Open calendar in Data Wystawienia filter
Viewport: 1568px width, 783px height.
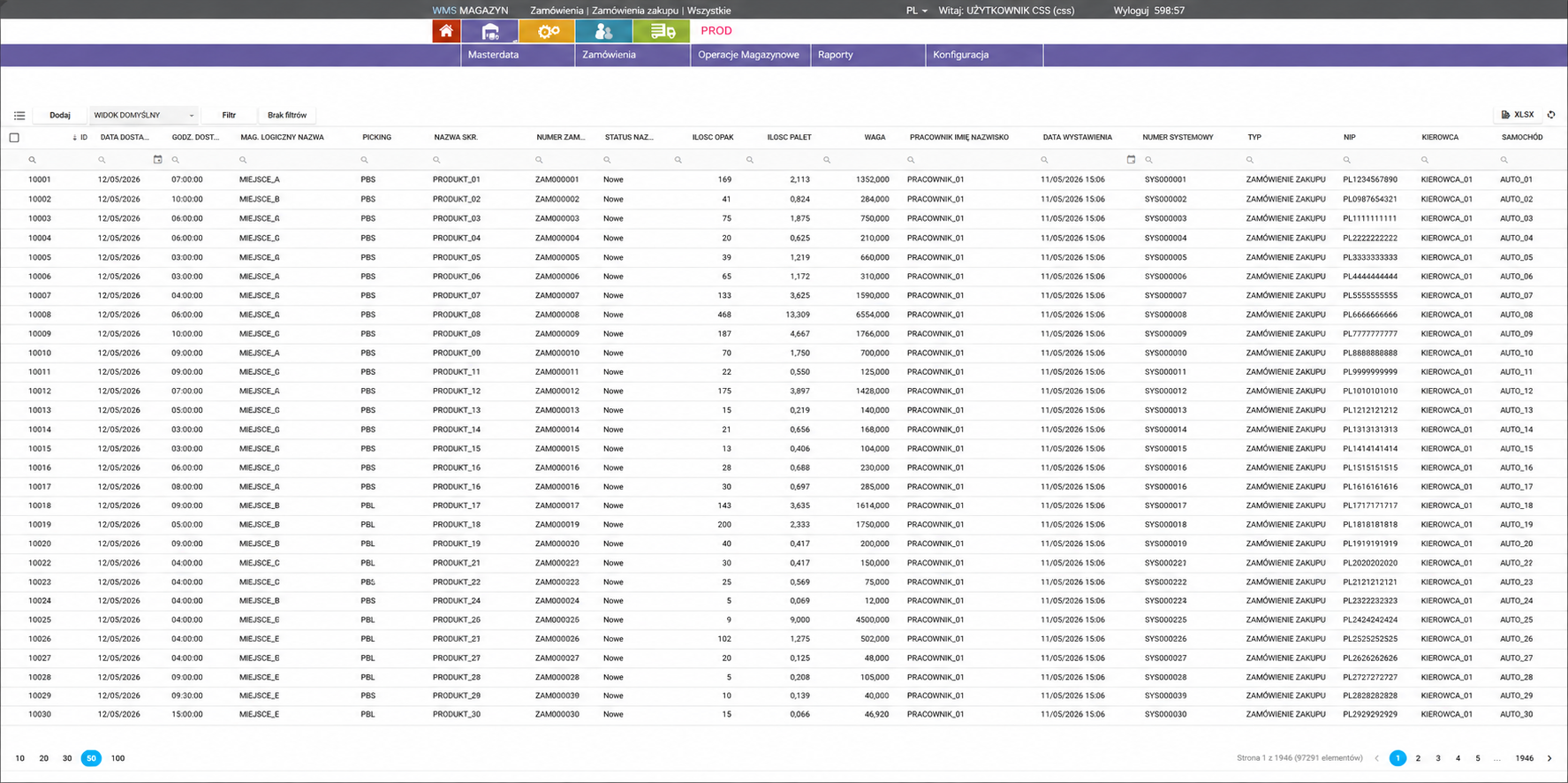1131,160
